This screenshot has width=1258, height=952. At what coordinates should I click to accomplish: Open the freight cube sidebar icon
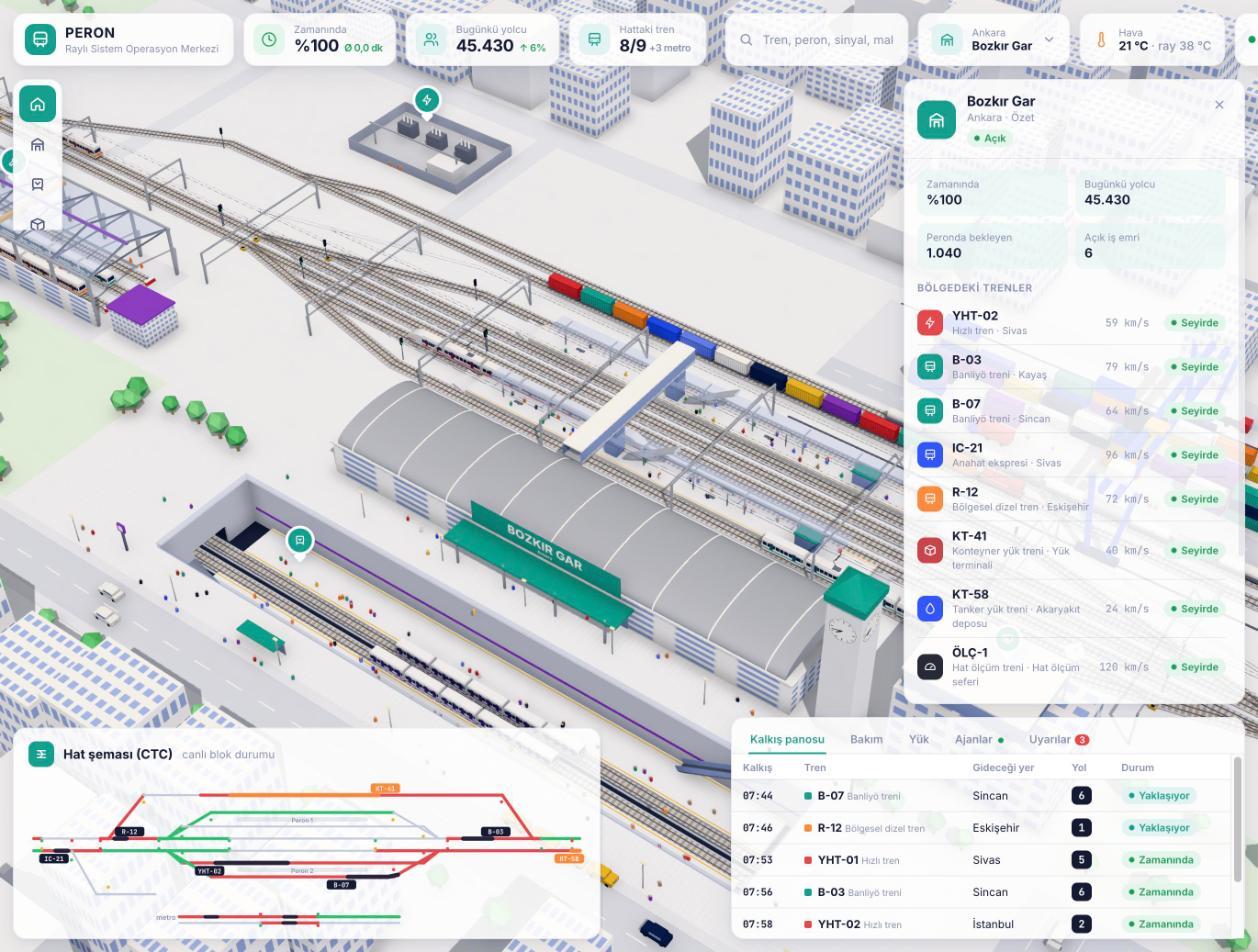(x=38, y=224)
